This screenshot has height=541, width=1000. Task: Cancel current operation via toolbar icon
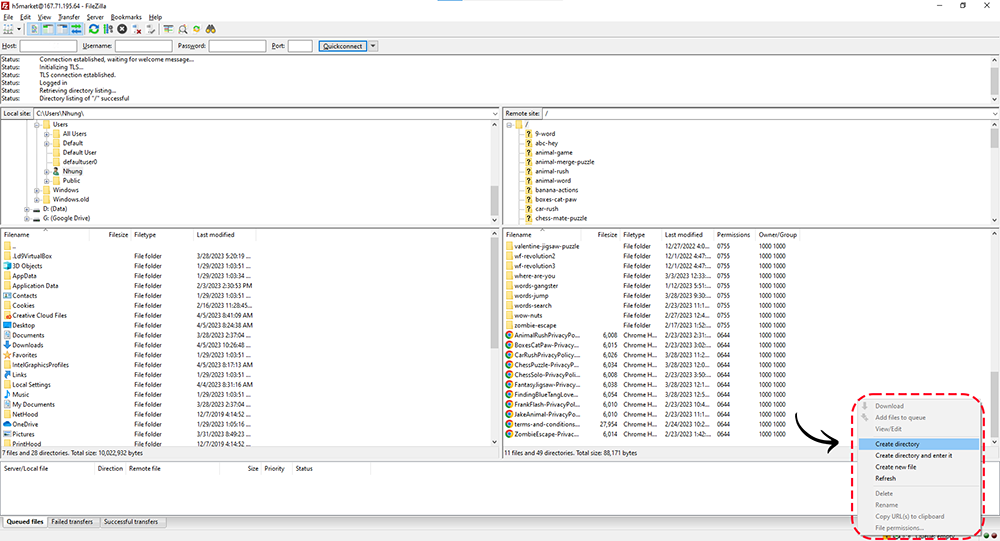point(122,29)
